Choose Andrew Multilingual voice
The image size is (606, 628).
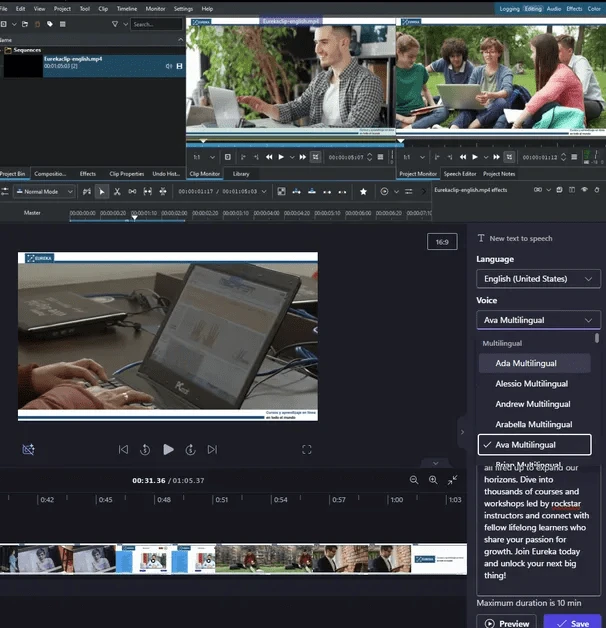tap(534, 404)
